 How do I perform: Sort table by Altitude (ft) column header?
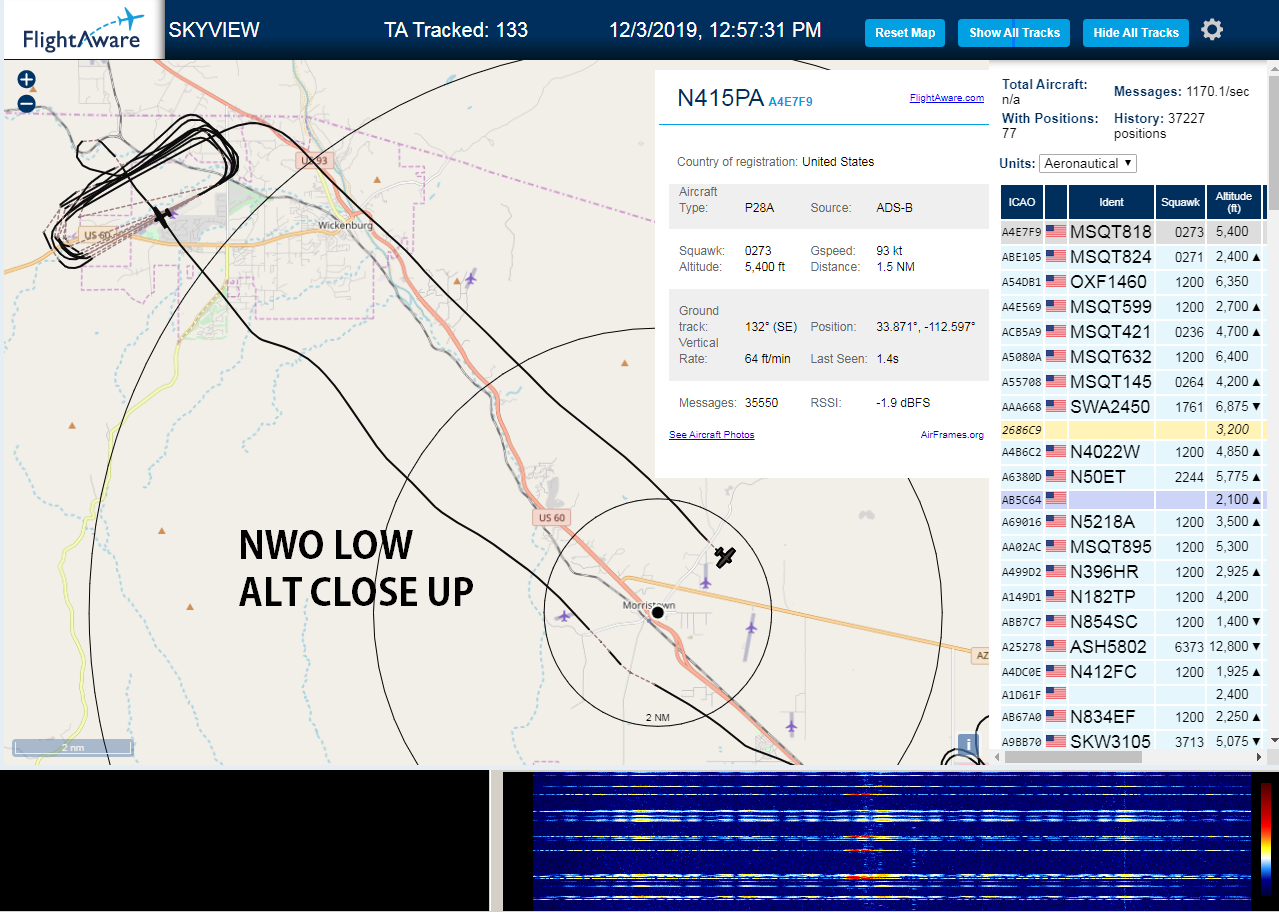(1234, 202)
